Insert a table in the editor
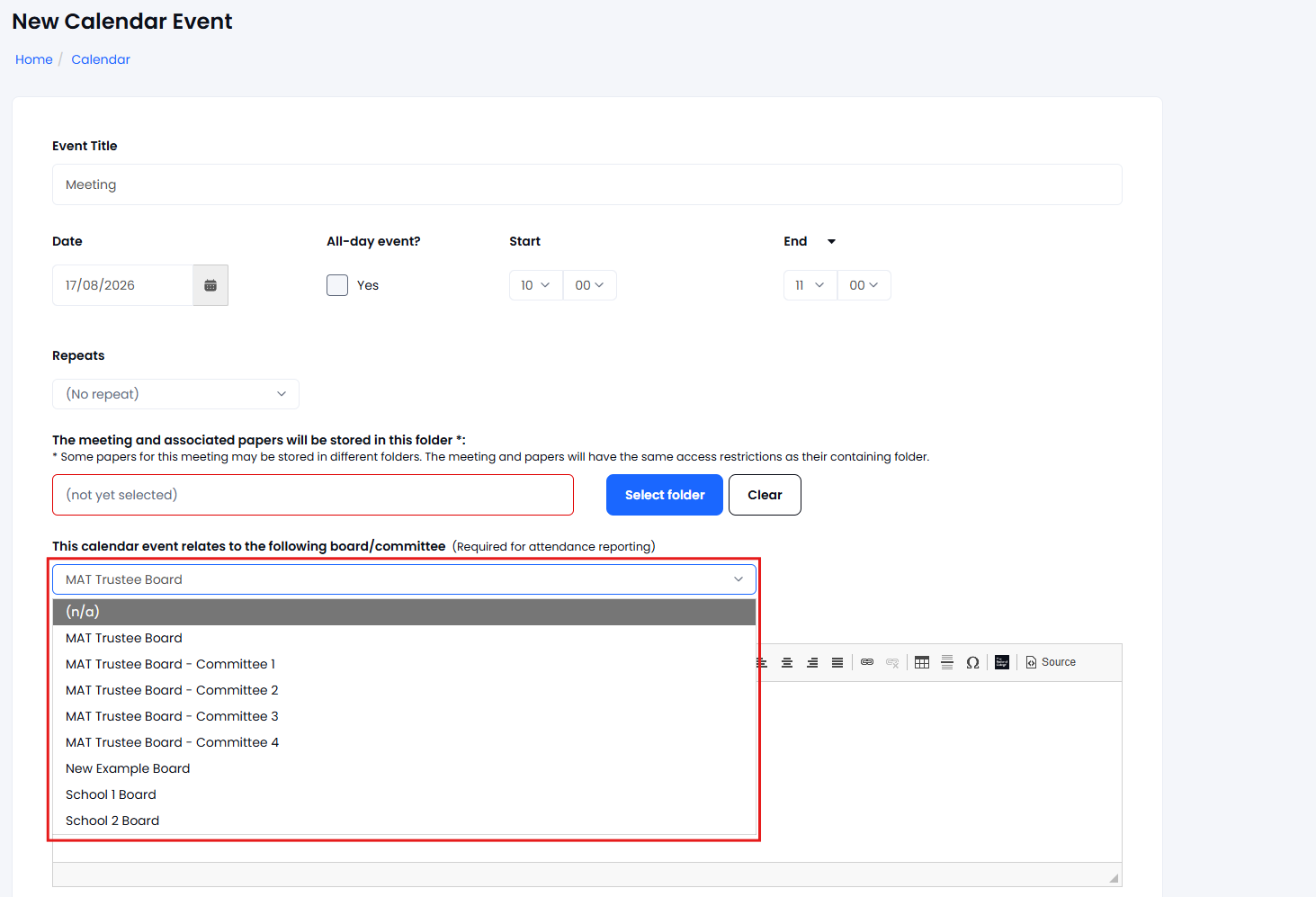Viewport: 1316px width, 897px height. click(x=922, y=662)
